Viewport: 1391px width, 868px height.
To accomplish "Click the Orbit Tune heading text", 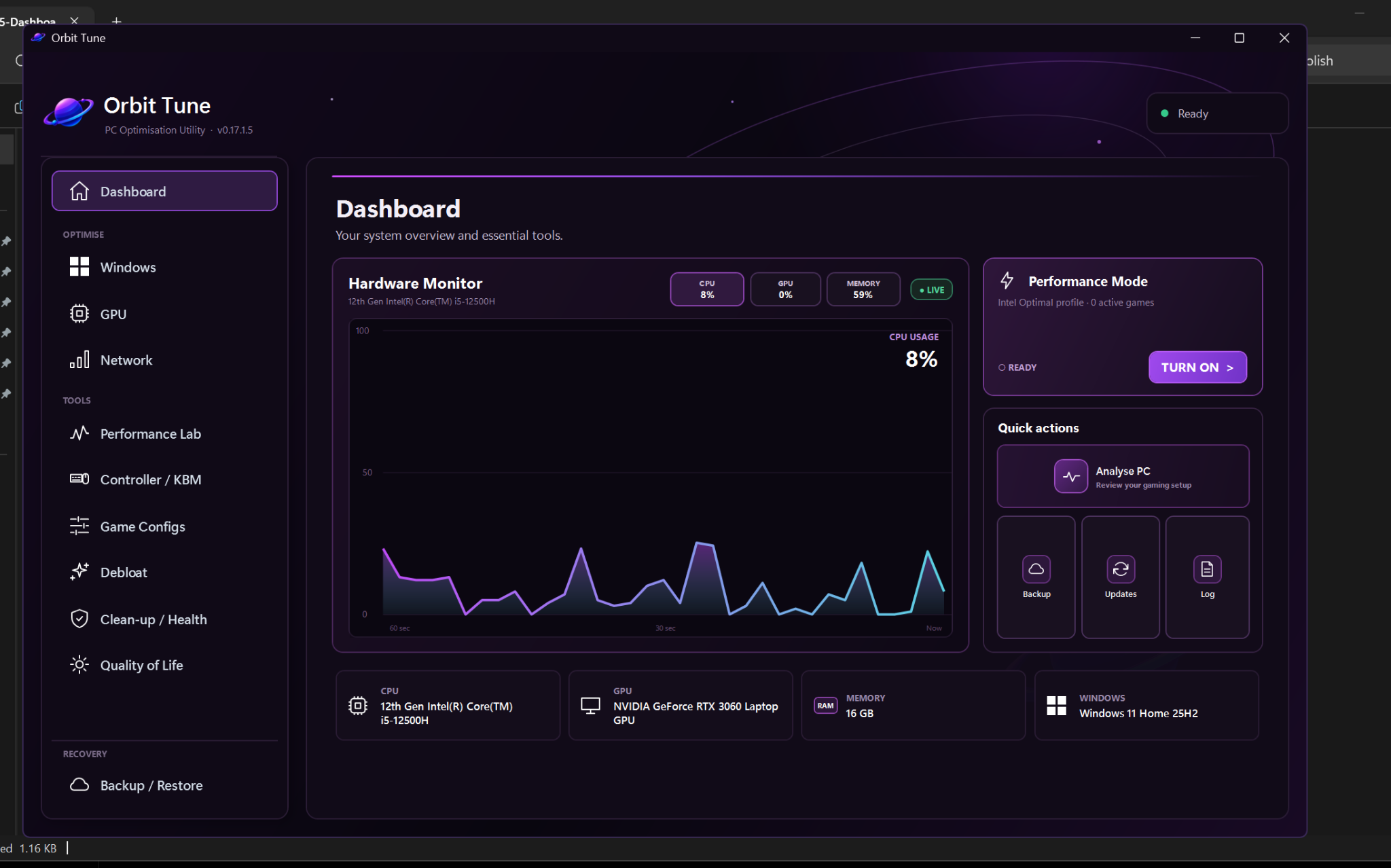I will 157,105.
